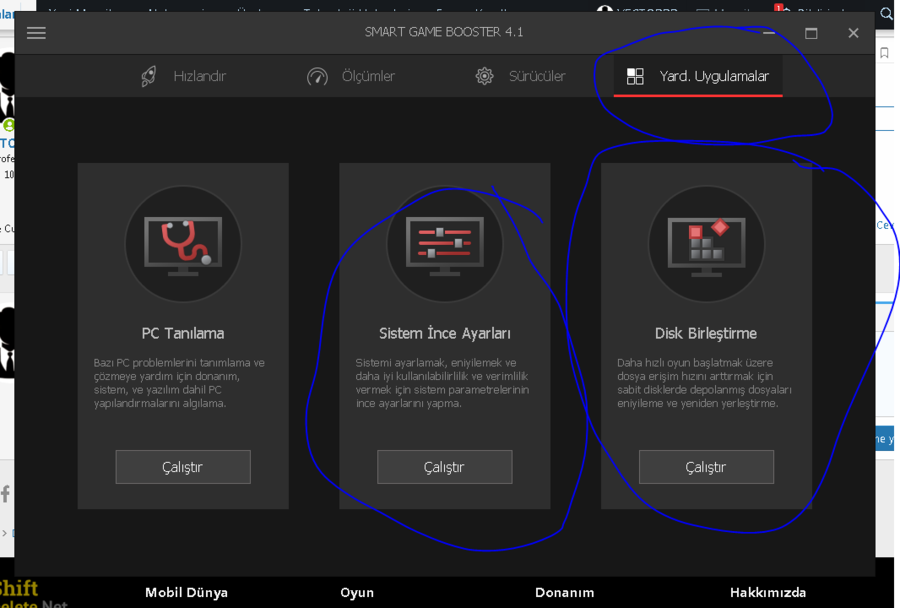900x608 pixels.
Task: Click the Facebook share icon in the browser page
Action: (x=5, y=494)
